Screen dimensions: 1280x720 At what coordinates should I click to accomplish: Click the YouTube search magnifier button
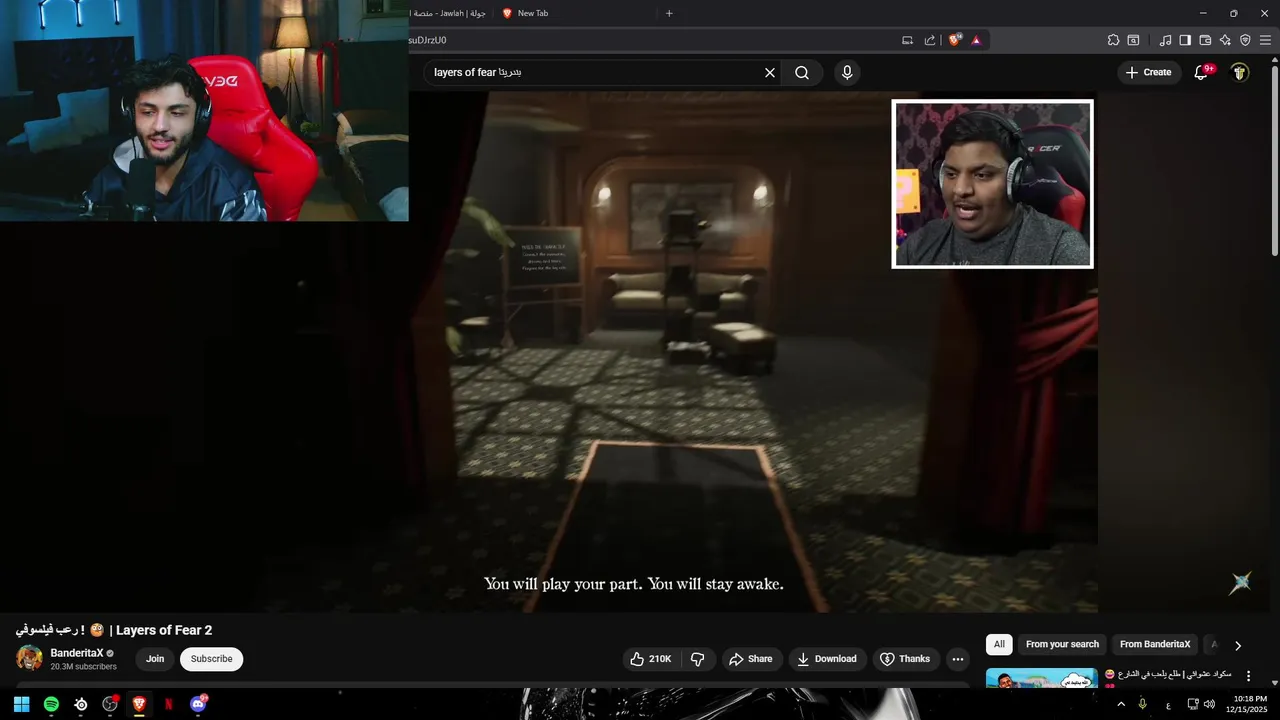[802, 73]
